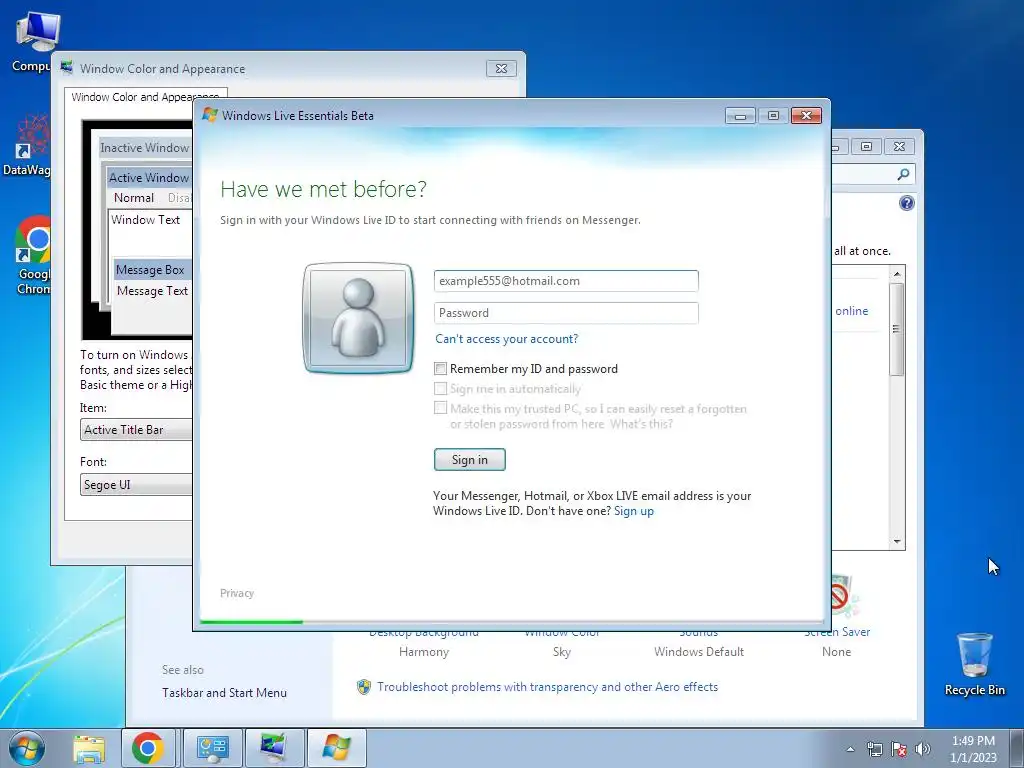Screen dimensions: 1024x768
Task: Toggle 'Make this my trusted PC' checkbox
Action: [441, 408]
